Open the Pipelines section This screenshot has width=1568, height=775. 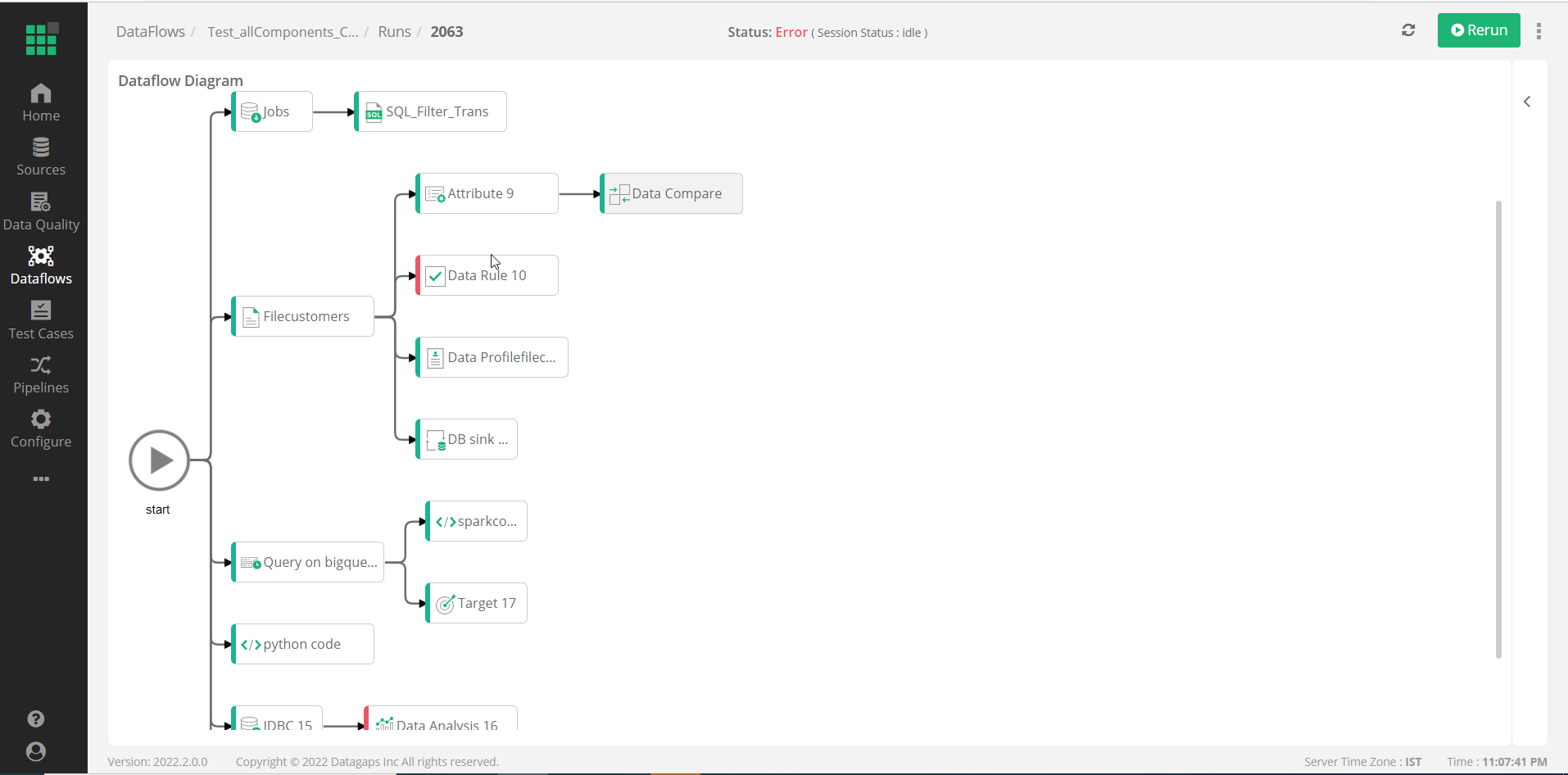point(41,374)
